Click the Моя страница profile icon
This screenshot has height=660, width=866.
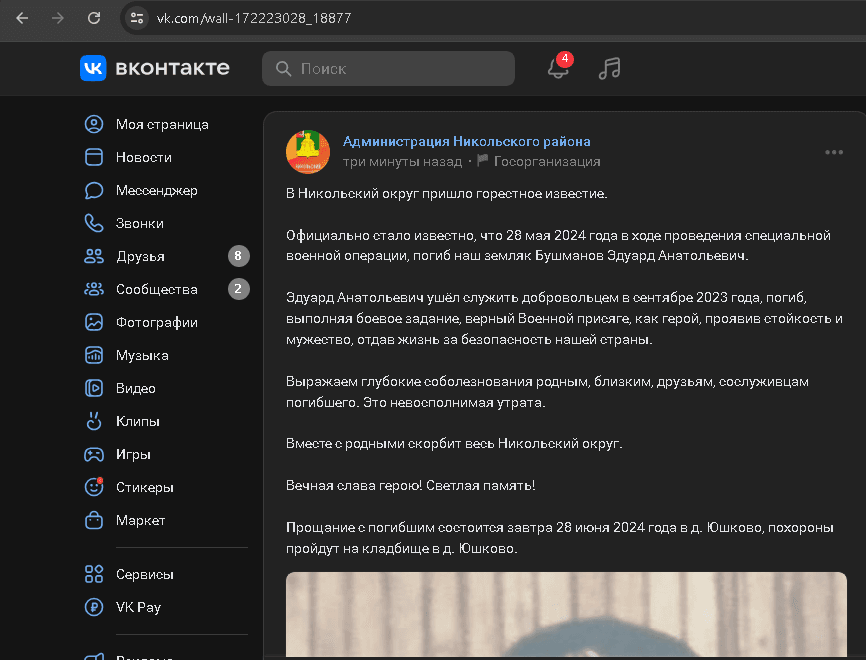click(94, 124)
